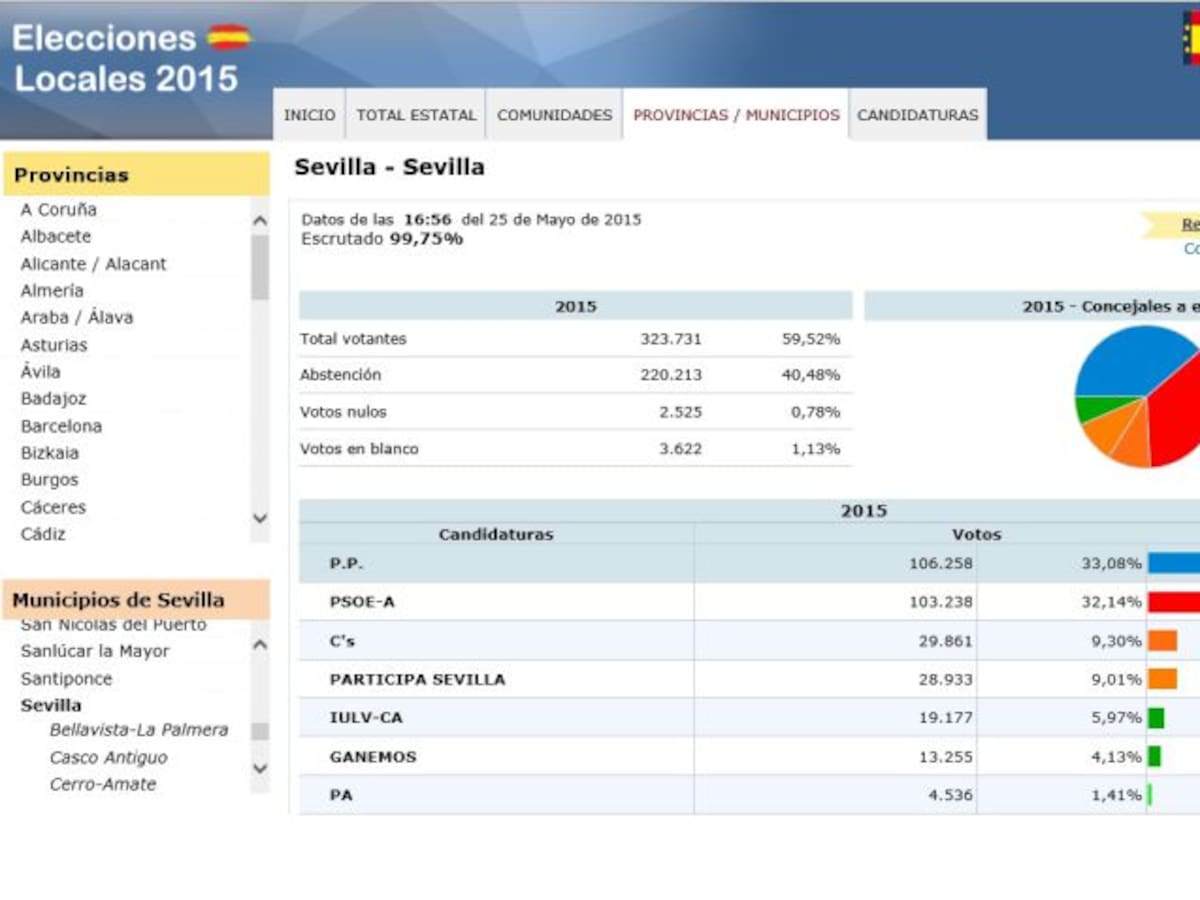Open the Casco Antiguo district
Viewport: 1200px width, 900px height.
pos(108,758)
